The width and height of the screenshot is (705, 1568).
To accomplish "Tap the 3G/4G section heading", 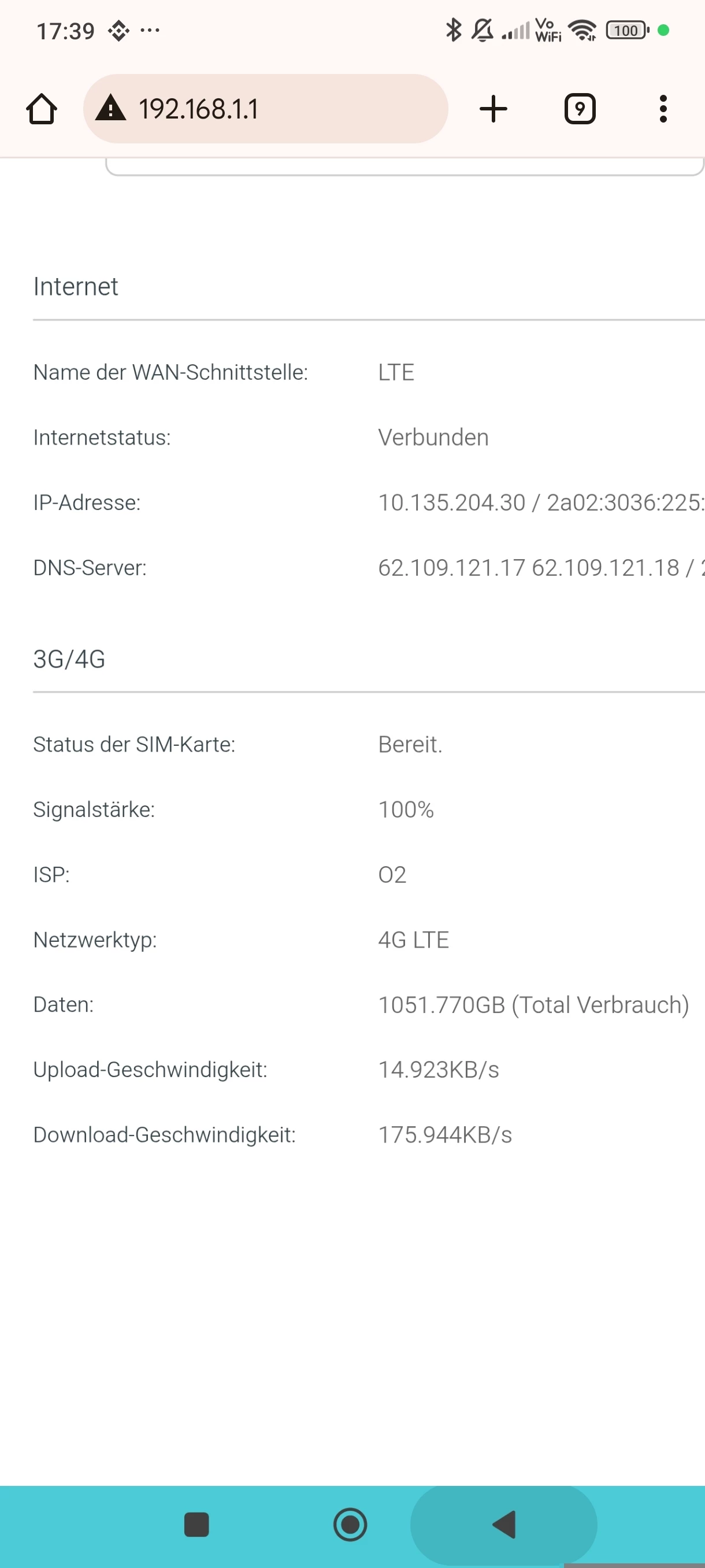I will (69, 659).
